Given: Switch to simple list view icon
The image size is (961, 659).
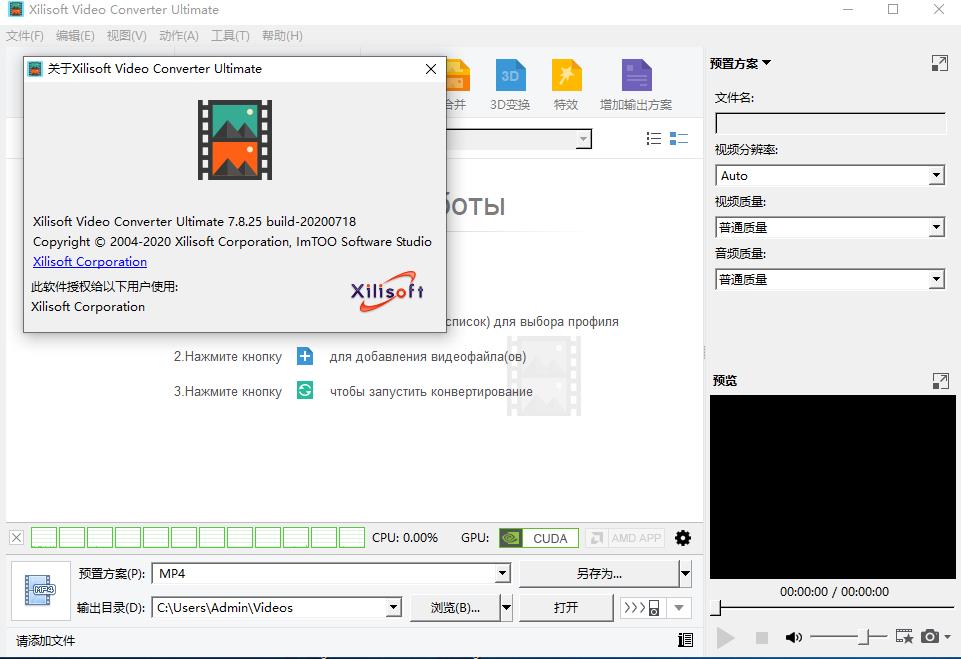Looking at the screenshot, I should point(654,139).
